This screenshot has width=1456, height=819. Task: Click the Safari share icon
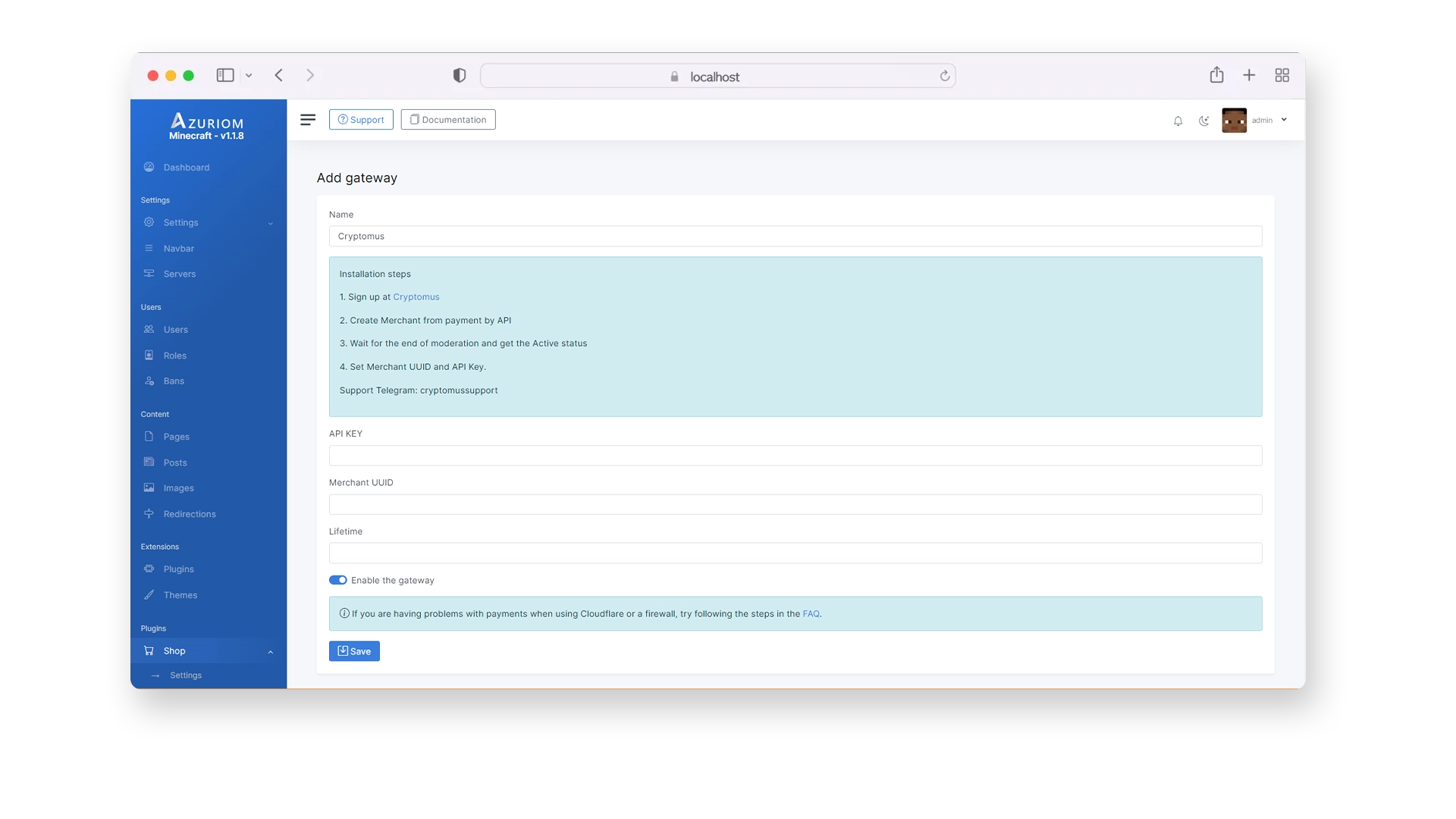1216,74
